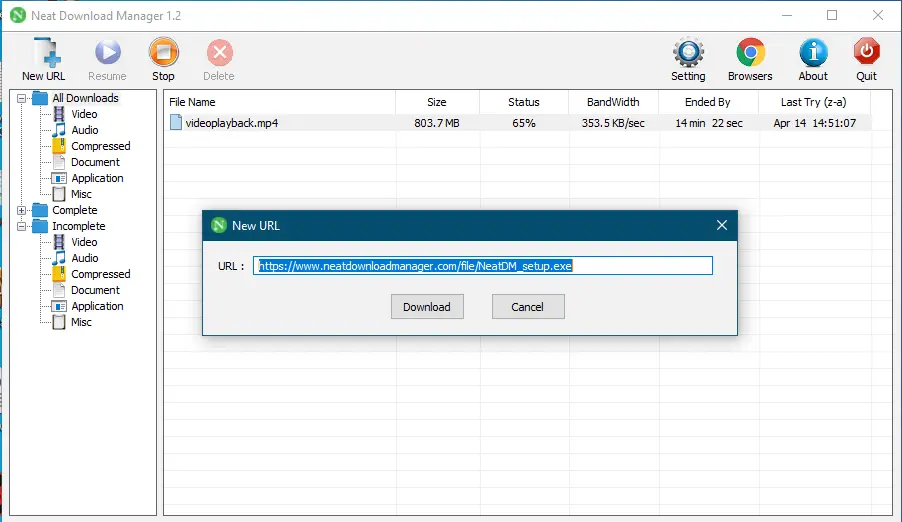Open the About info icon
Screen dimensions: 902x522
coord(813,52)
